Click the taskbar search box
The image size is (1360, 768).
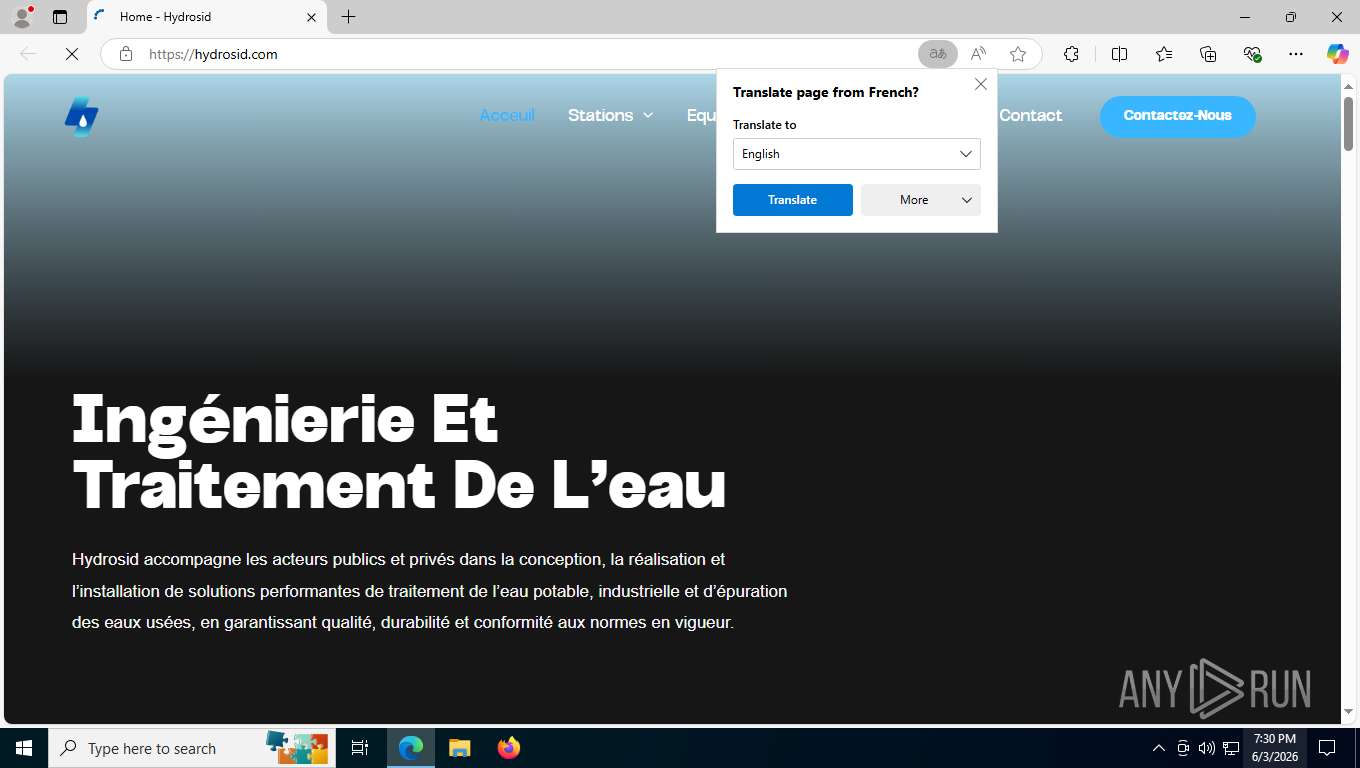(x=190, y=748)
